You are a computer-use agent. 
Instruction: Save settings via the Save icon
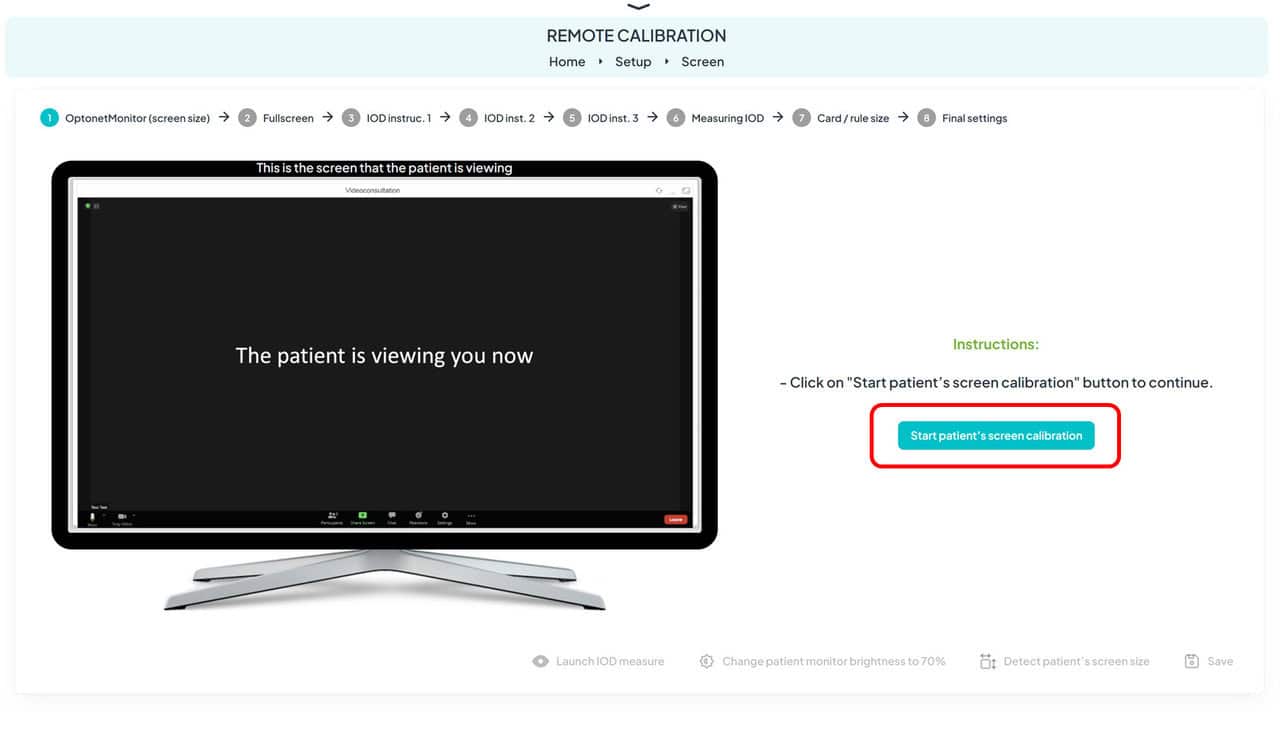[x=1191, y=661]
